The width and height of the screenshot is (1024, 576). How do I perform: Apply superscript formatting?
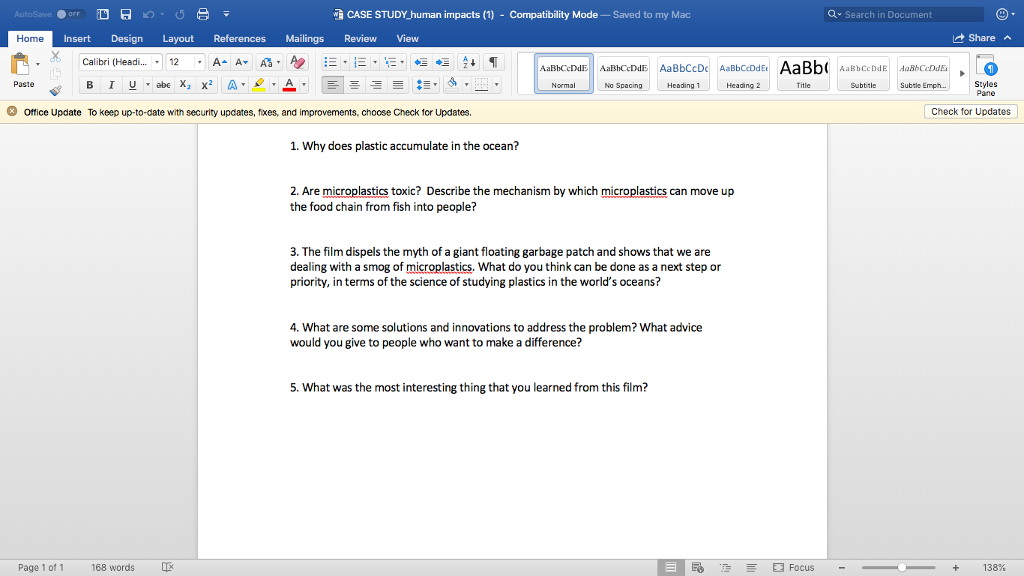click(207, 85)
